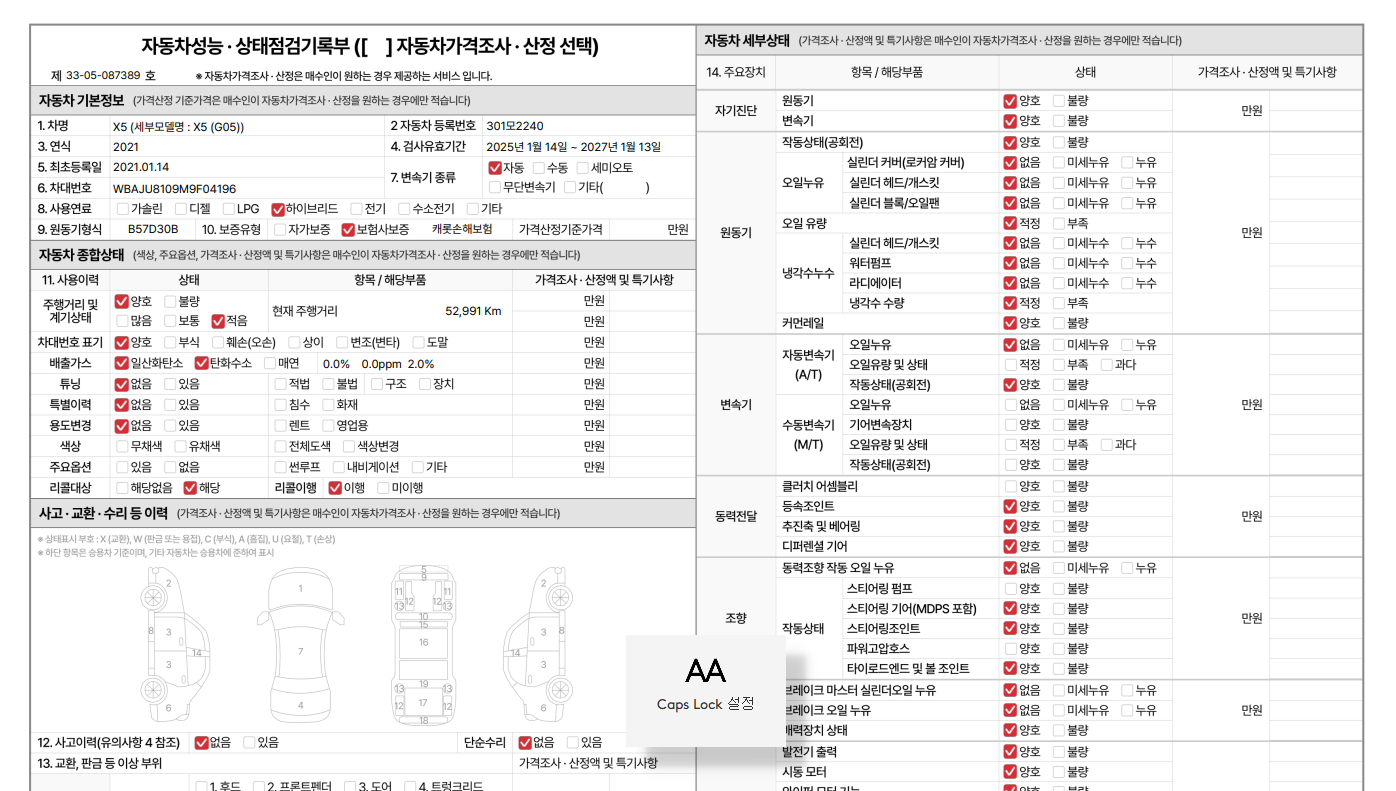The image size is (1396, 791).
Task: Tick the 썬루프 option checkbox
Action: pyautogui.click(x=281, y=467)
